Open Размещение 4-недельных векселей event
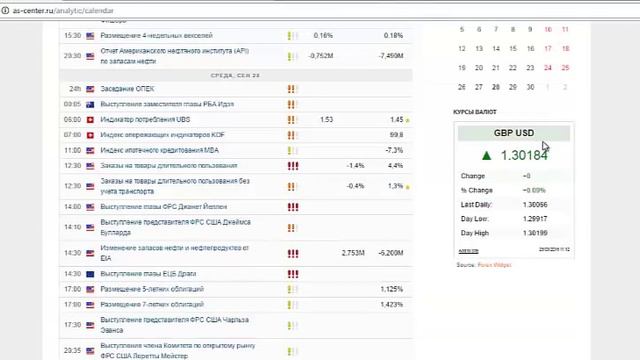 (x=156, y=36)
